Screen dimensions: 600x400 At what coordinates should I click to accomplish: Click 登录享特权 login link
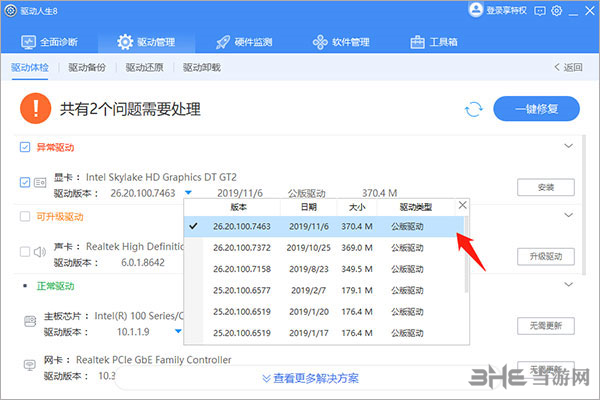tap(506, 10)
